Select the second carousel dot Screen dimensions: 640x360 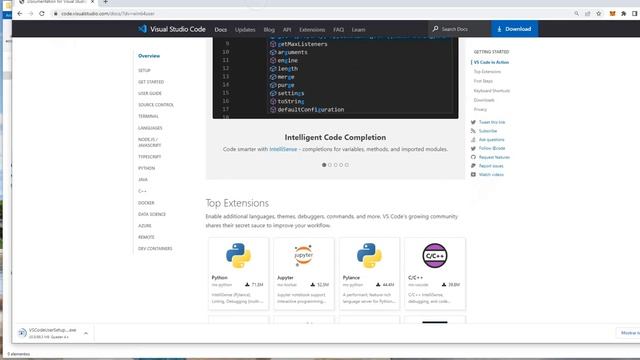tap(330, 165)
